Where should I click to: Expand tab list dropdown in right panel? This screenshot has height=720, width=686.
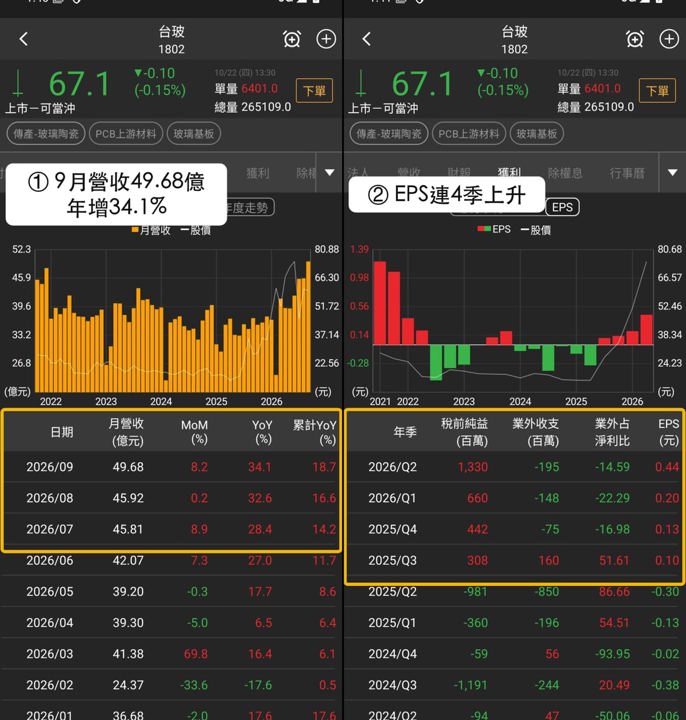pos(673,173)
